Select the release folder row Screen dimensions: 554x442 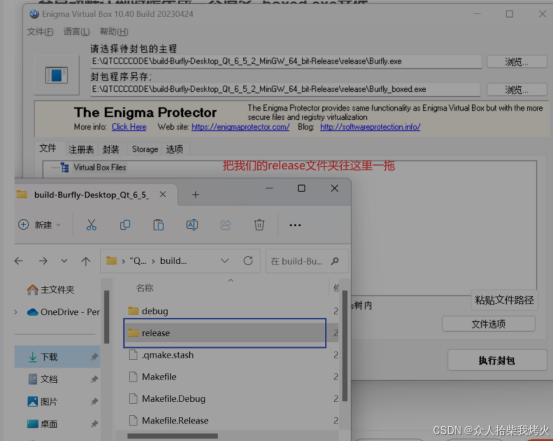225,333
